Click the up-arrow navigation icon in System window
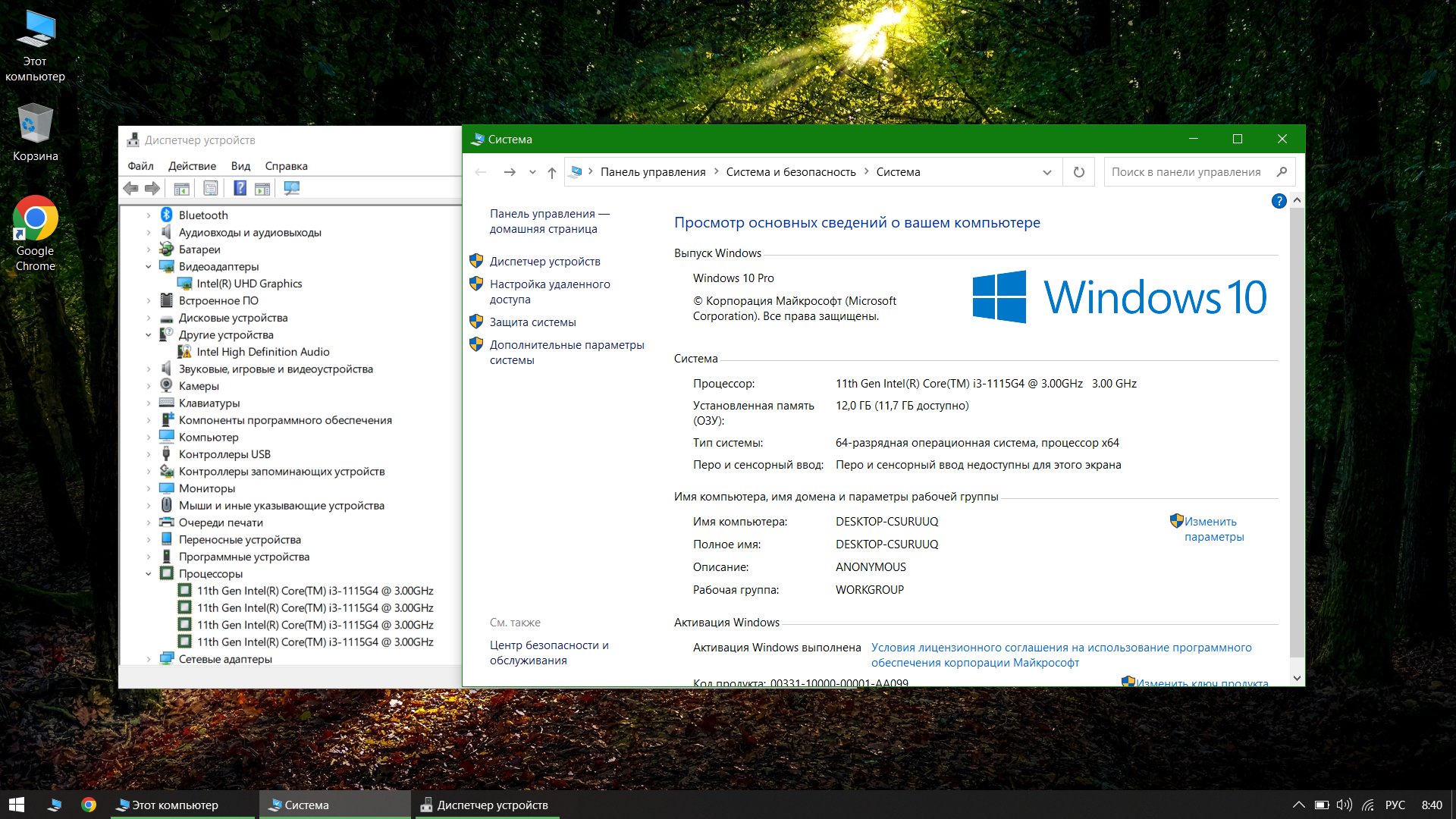The width and height of the screenshot is (1456, 819). (x=552, y=172)
